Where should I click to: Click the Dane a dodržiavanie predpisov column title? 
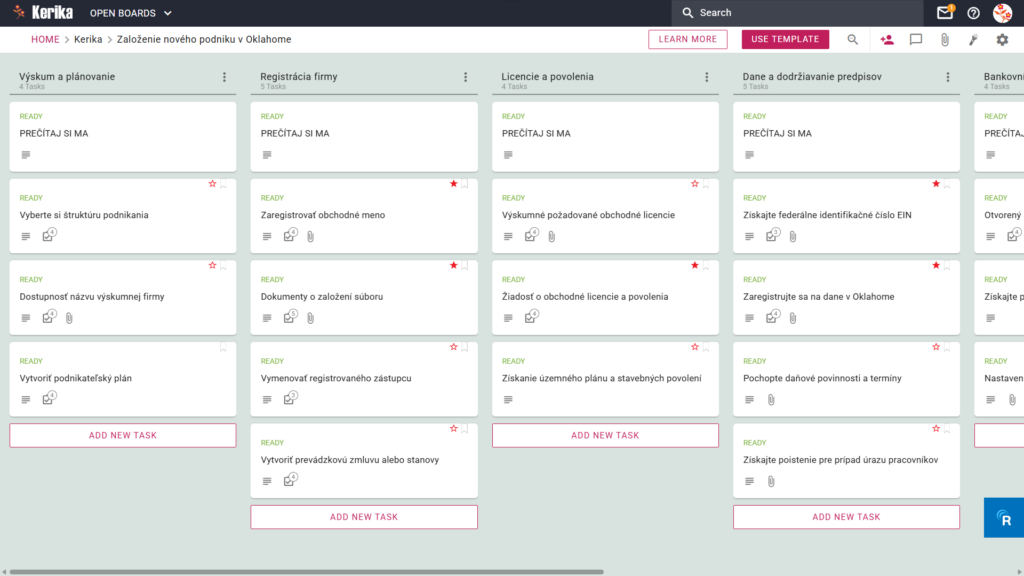pos(812,76)
